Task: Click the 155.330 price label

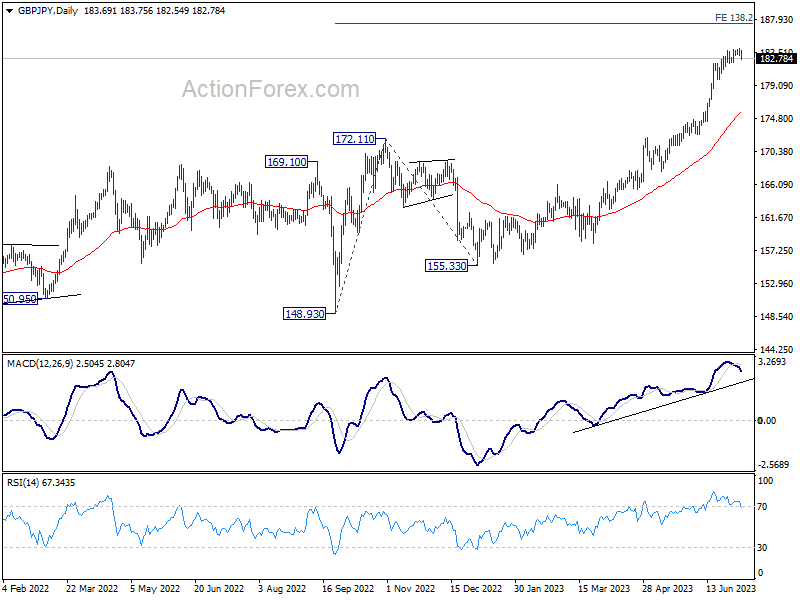Action: (x=446, y=266)
